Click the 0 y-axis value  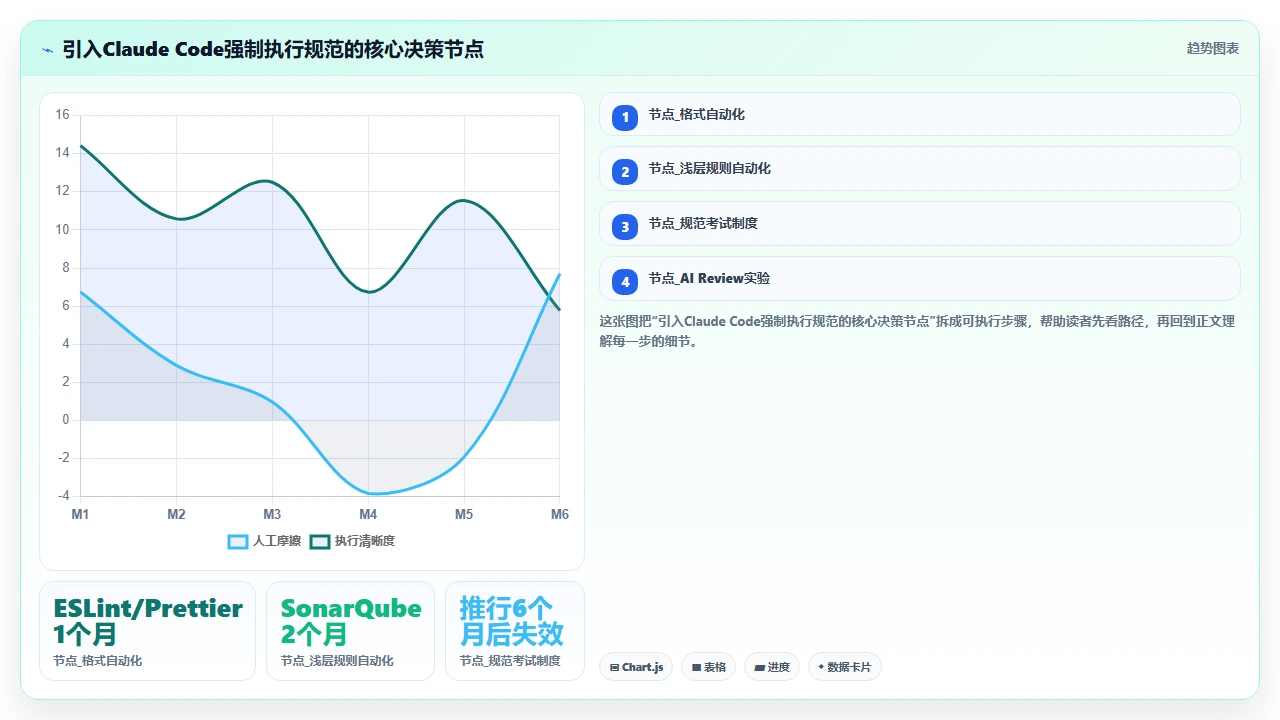point(66,420)
